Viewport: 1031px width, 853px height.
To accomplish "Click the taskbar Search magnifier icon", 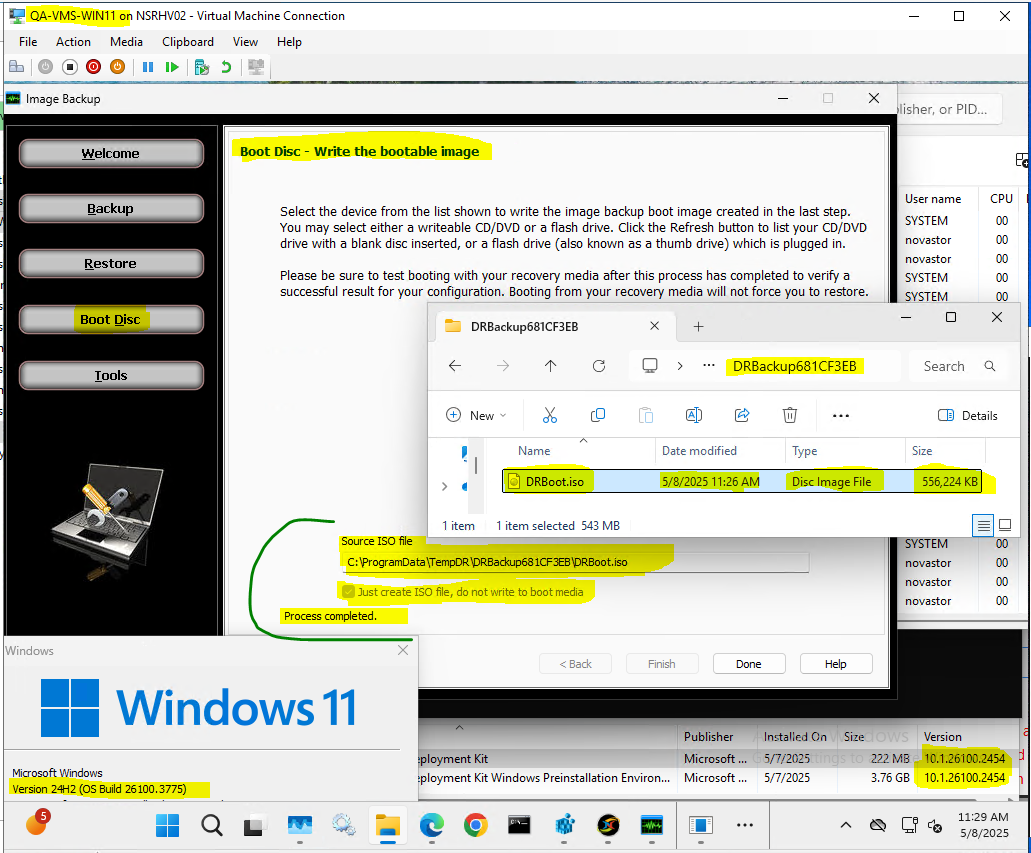I will [212, 825].
